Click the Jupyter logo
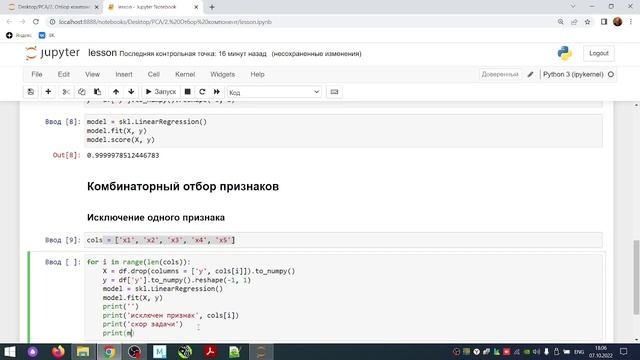 (x=52, y=53)
